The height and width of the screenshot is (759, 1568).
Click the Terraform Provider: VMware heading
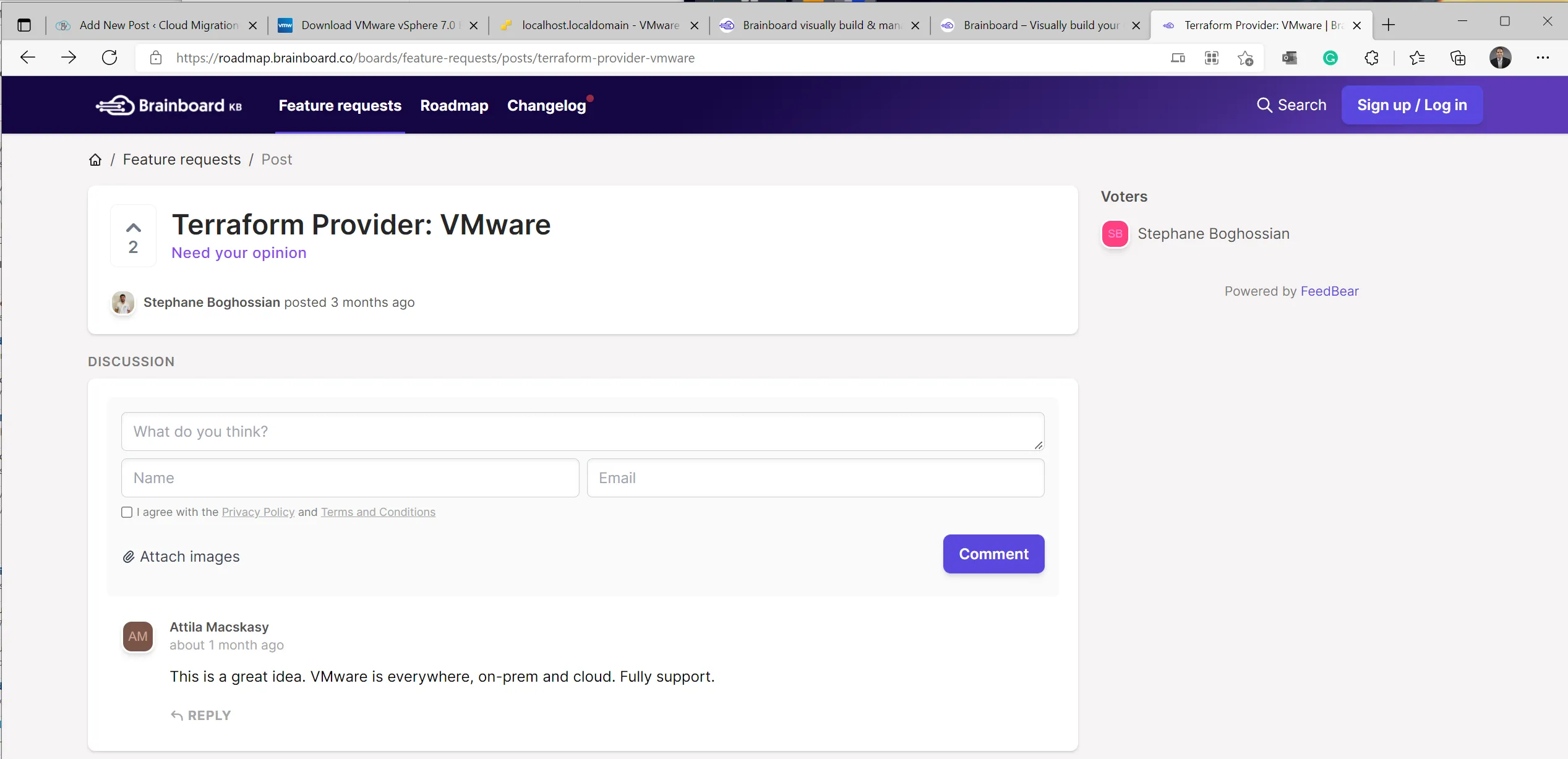(361, 224)
